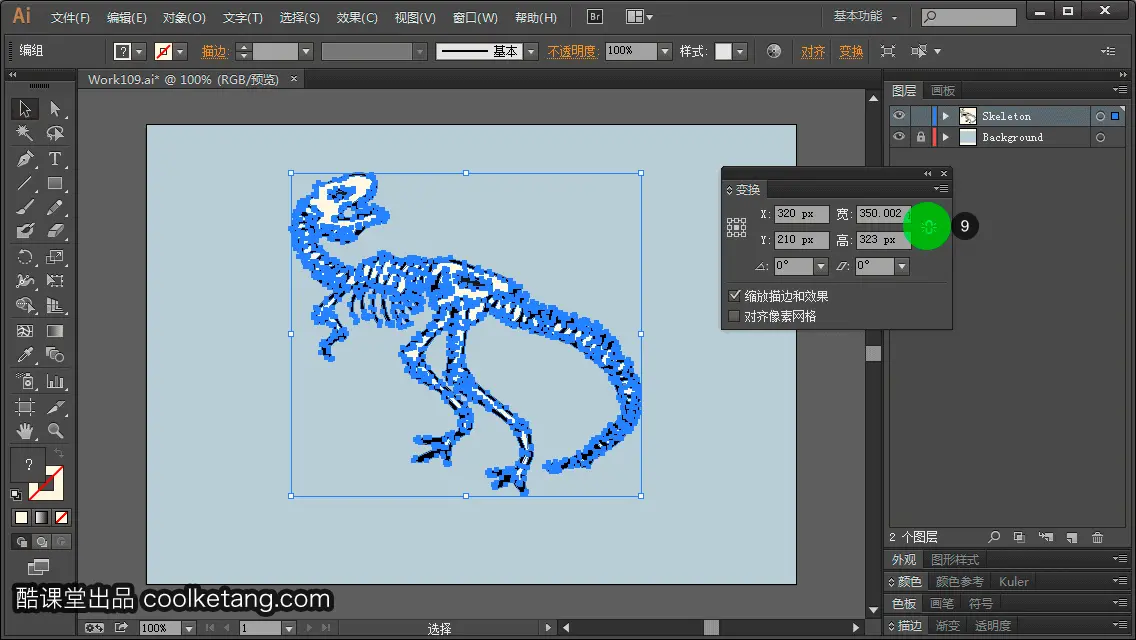Click the 不透明度 opacity link
This screenshot has width=1136, height=640.
tap(572, 51)
